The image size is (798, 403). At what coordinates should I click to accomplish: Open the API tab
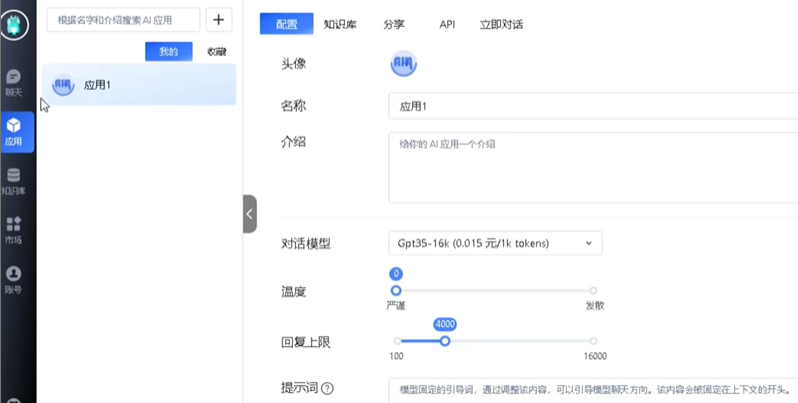pos(447,23)
